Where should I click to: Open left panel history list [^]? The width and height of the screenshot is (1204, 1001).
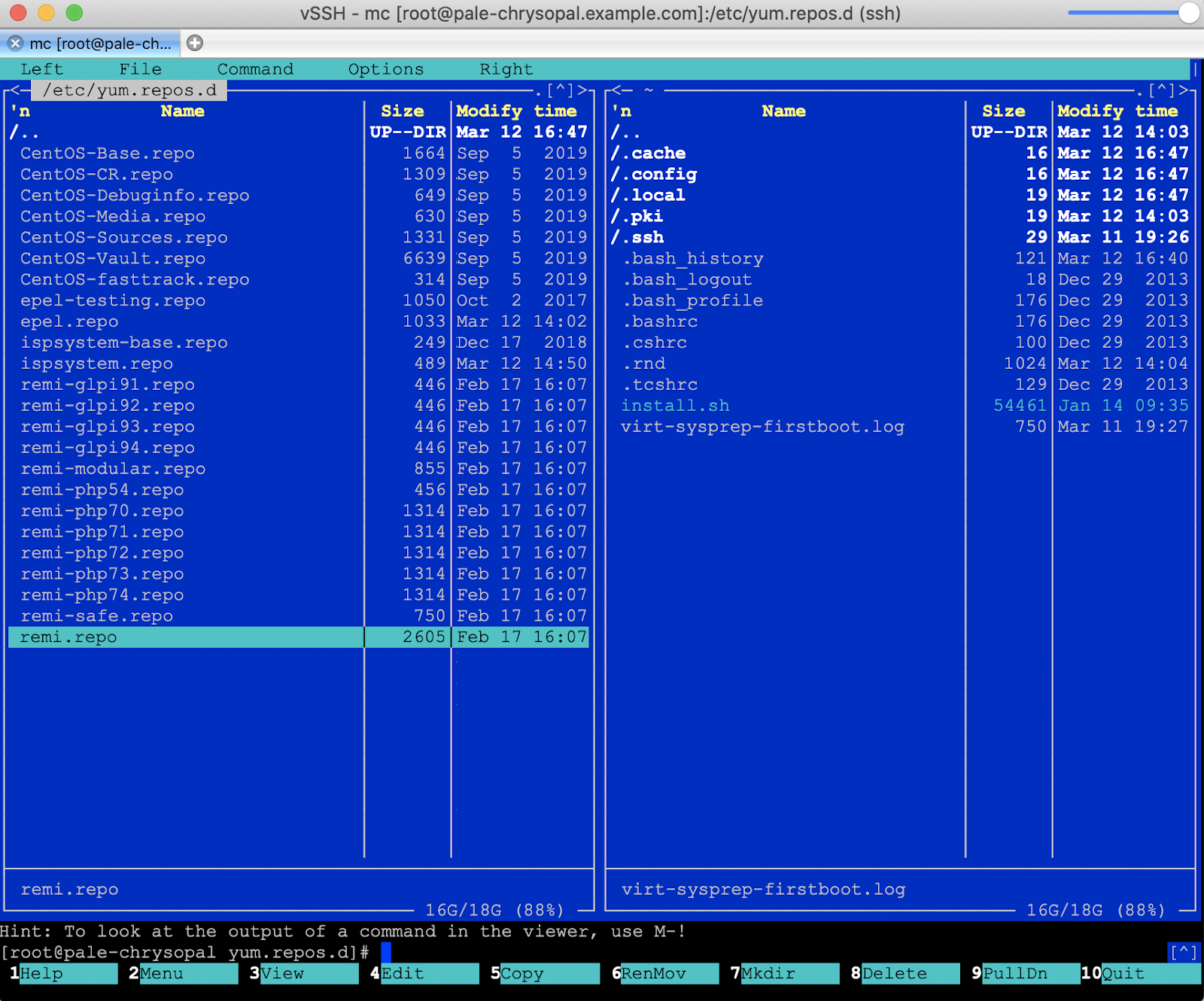click(x=561, y=90)
